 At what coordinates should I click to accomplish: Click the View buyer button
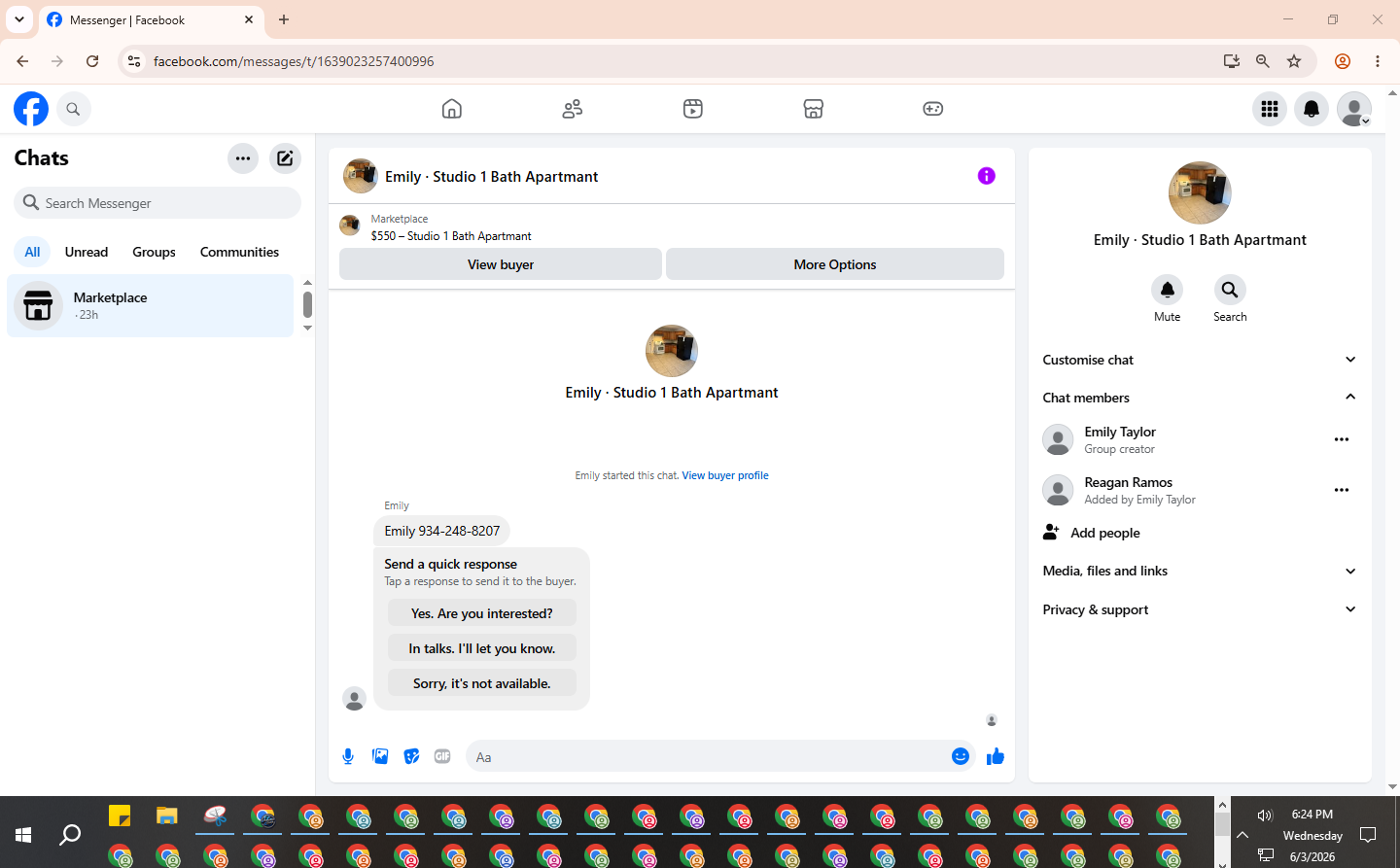[501, 264]
